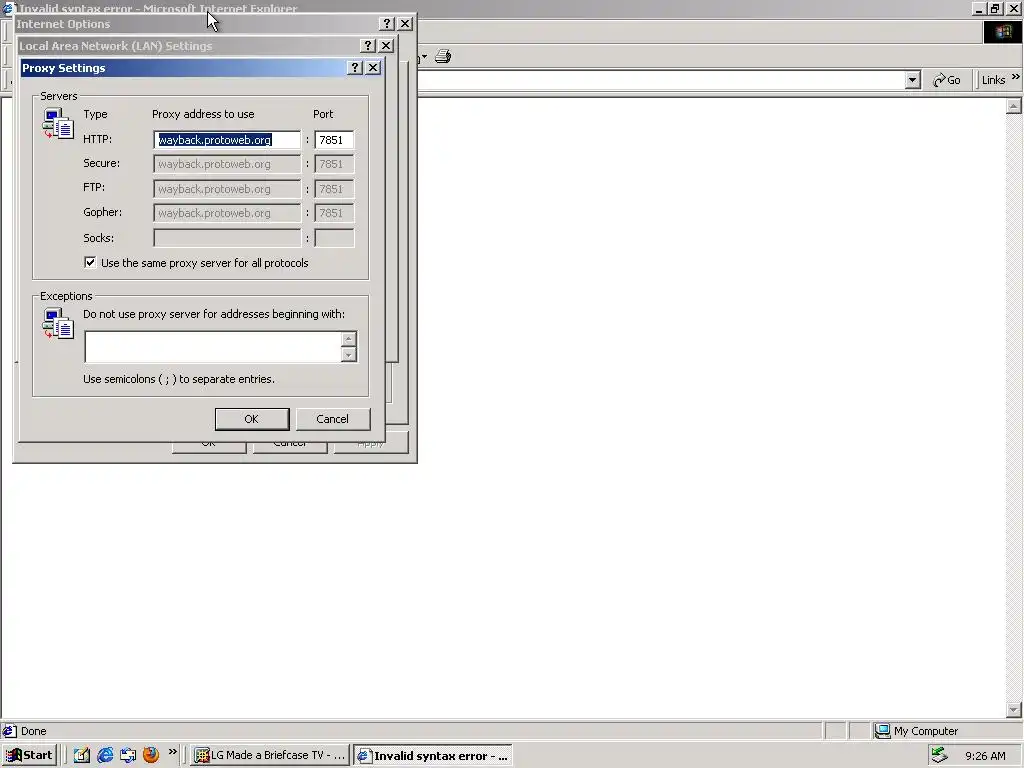This screenshot has height=768, width=1024.
Task: Expand the Links toolbar chevron
Action: click(1016, 77)
